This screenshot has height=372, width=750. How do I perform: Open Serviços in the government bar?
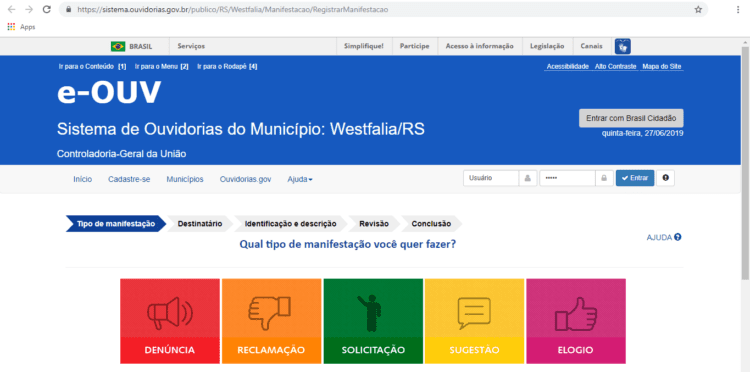click(191, 46)
